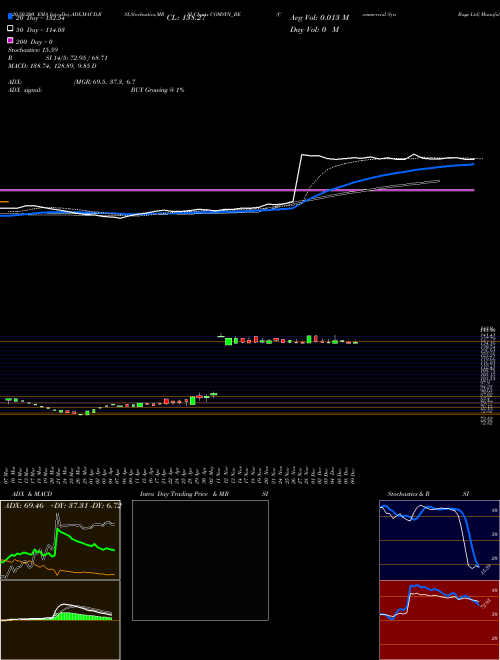This screenshot has width=500, height=660.
Task: Click the empty intraday trading price box
Action: [x=200, y=560]
